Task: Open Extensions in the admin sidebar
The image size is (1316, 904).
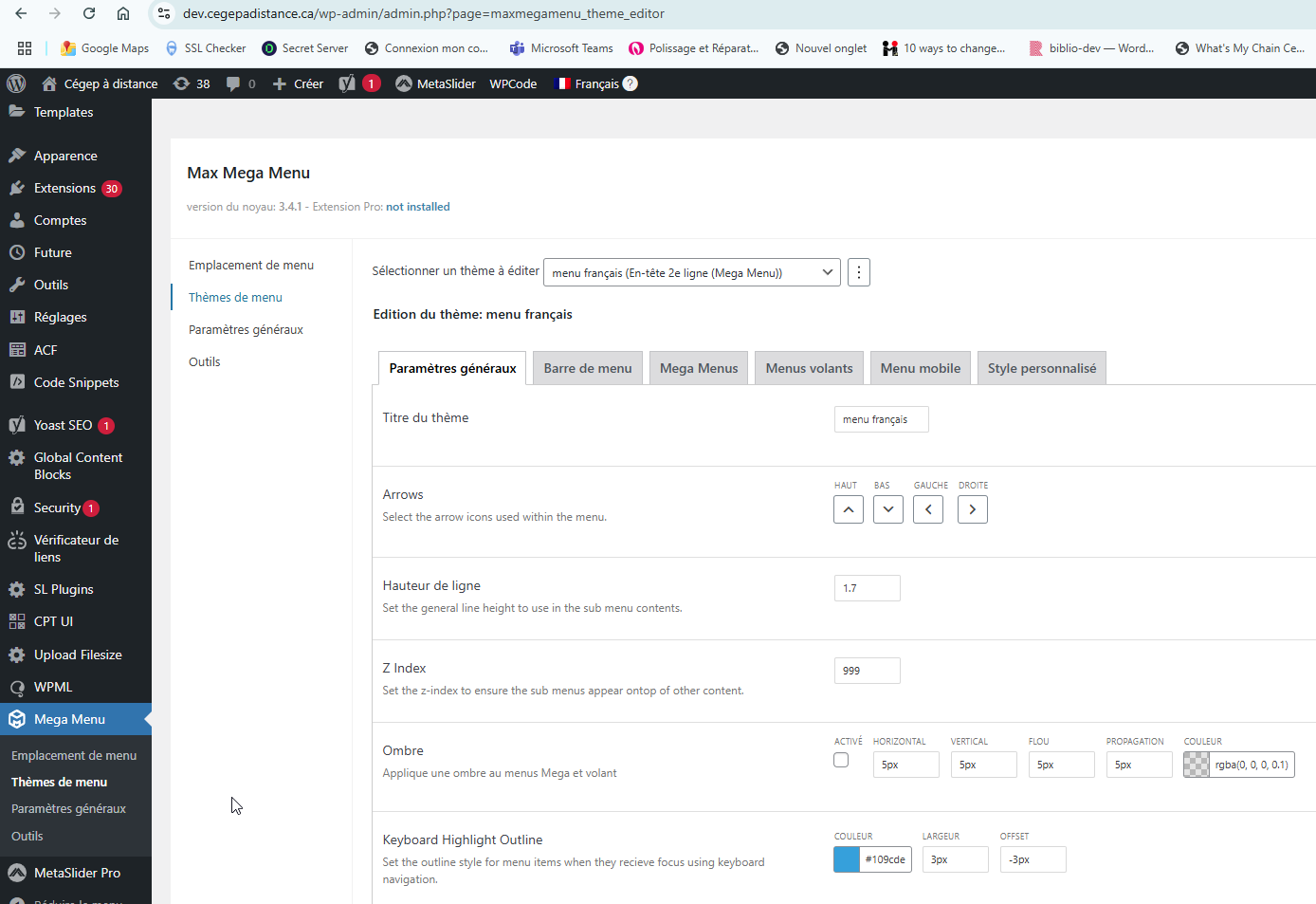Action: tap(64, 188)
